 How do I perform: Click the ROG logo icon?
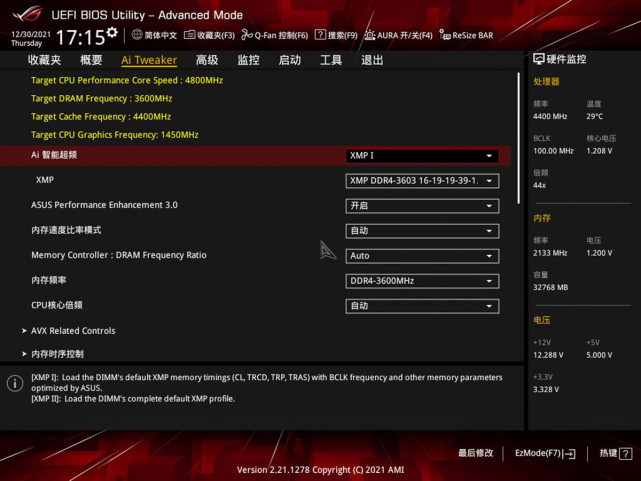[x=27, y=14]
